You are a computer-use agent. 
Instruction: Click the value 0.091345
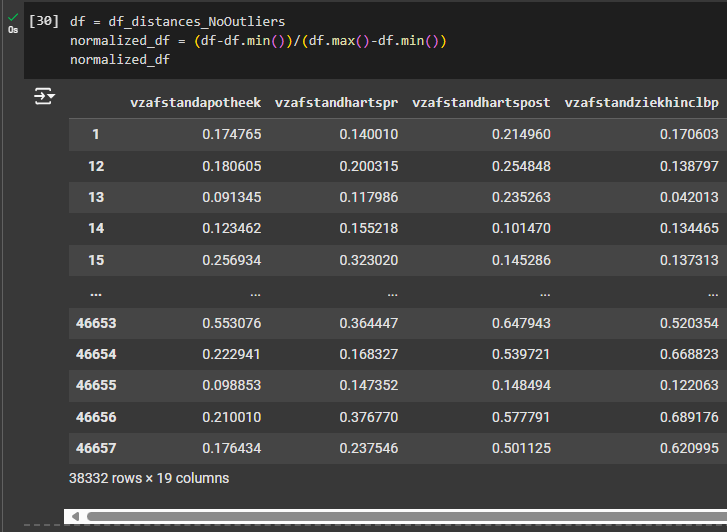(x=232, y=197)
